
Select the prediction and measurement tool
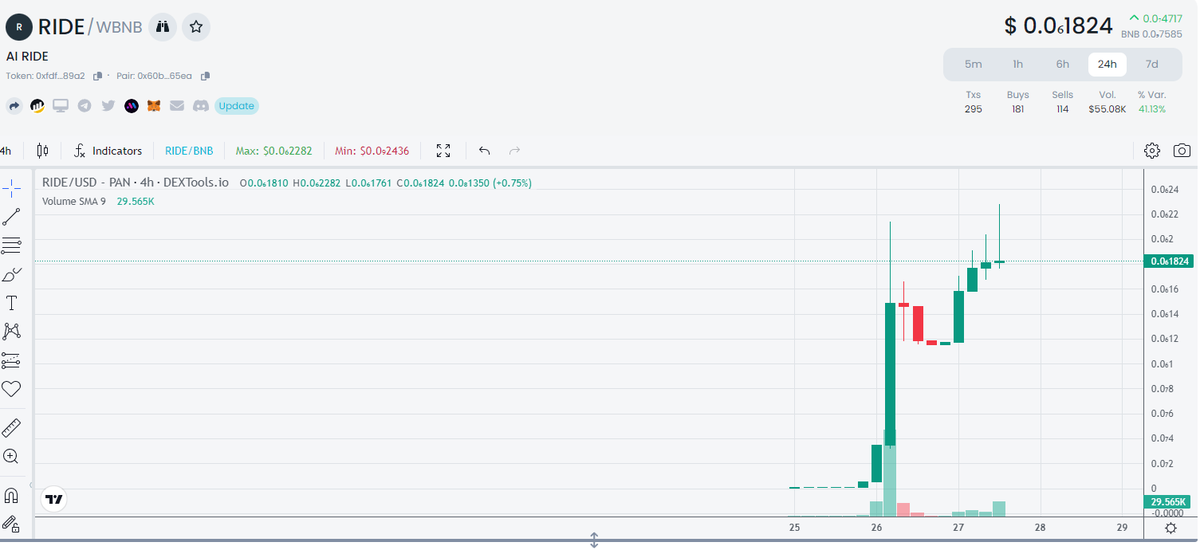(x=11, y=360)
